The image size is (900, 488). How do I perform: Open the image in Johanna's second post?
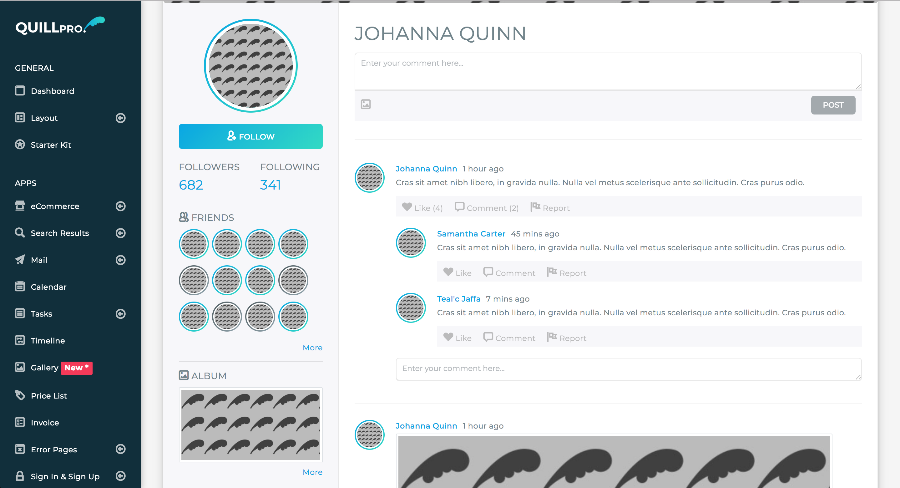[x=614, y=462]
